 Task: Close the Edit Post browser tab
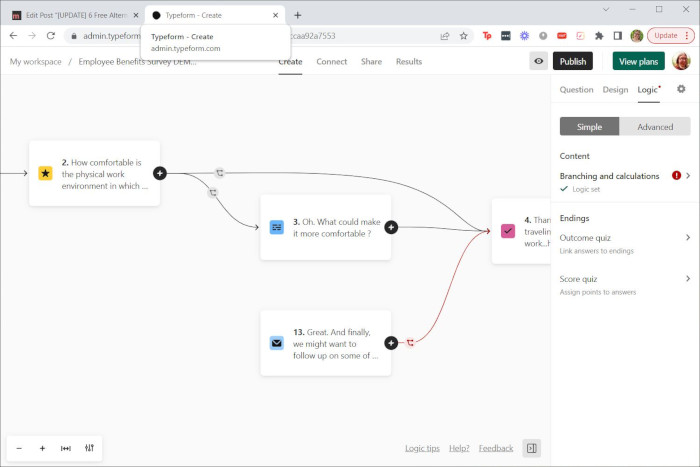click(x=136, y=15)
